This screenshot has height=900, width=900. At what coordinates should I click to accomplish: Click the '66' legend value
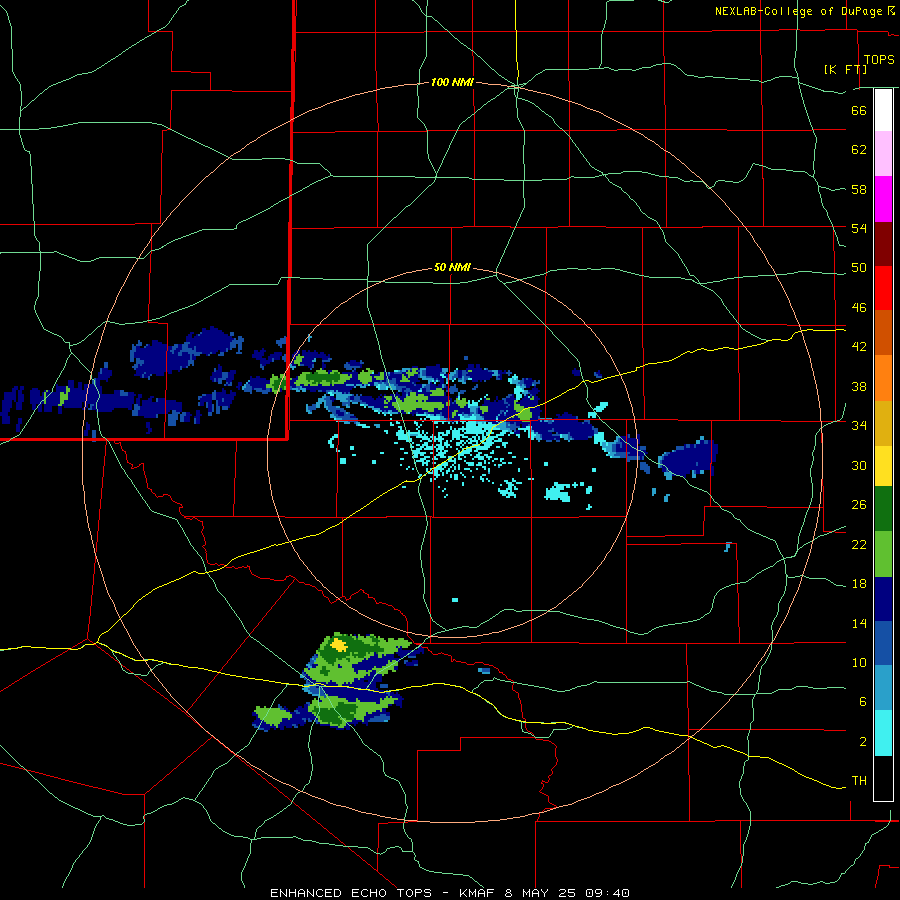pyautogui.click(x=859, y=111)
